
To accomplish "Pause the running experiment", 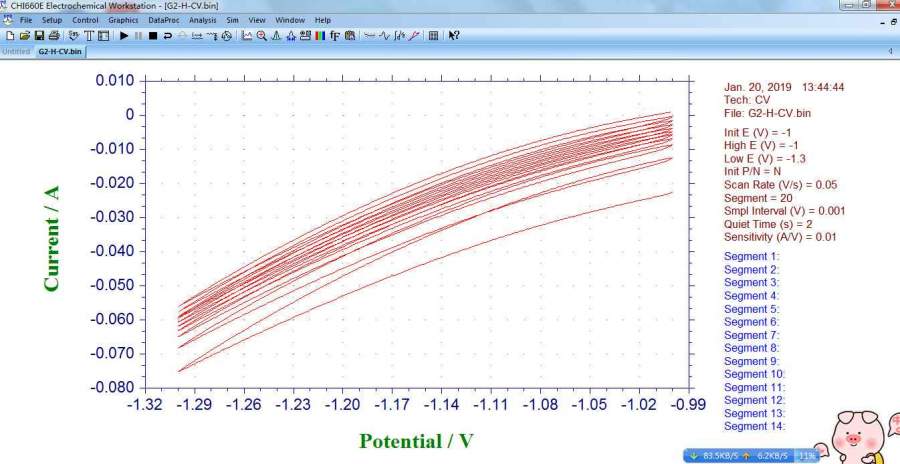I will tap(138, 36).
